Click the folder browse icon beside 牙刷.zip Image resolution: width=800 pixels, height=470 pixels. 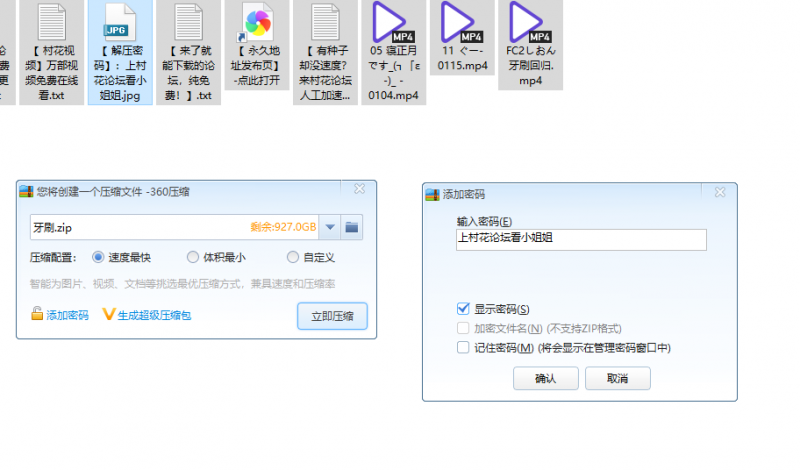click(352, 227)
